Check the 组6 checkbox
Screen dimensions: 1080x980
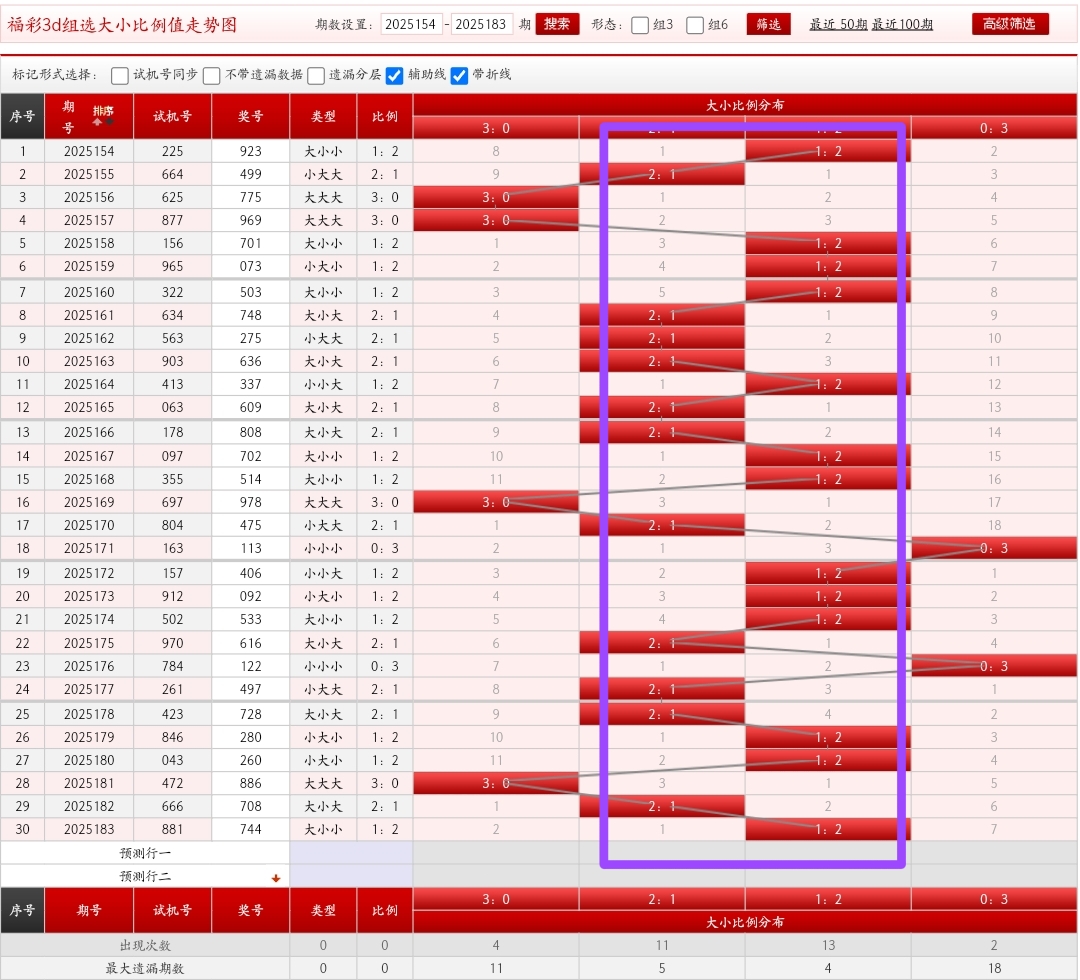tap(695, 25)
